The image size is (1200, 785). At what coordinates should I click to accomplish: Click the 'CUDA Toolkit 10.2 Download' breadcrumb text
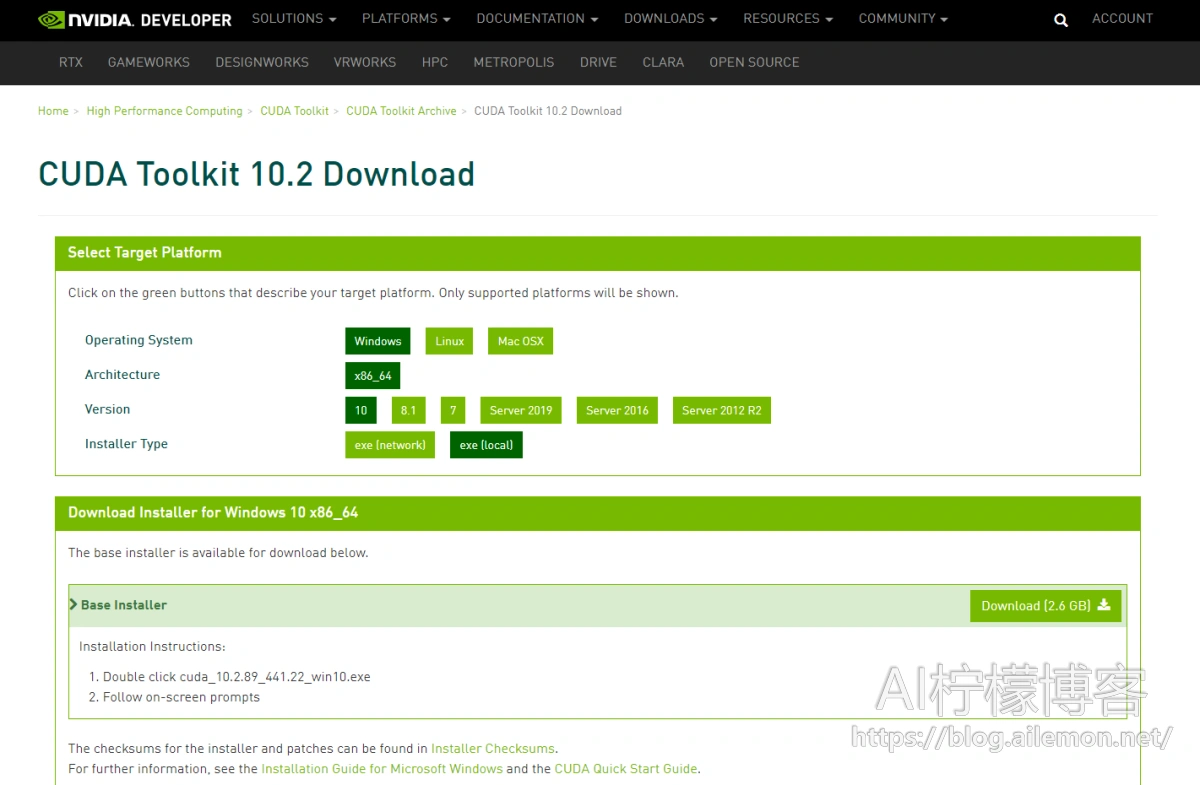(x=548, y=111)
